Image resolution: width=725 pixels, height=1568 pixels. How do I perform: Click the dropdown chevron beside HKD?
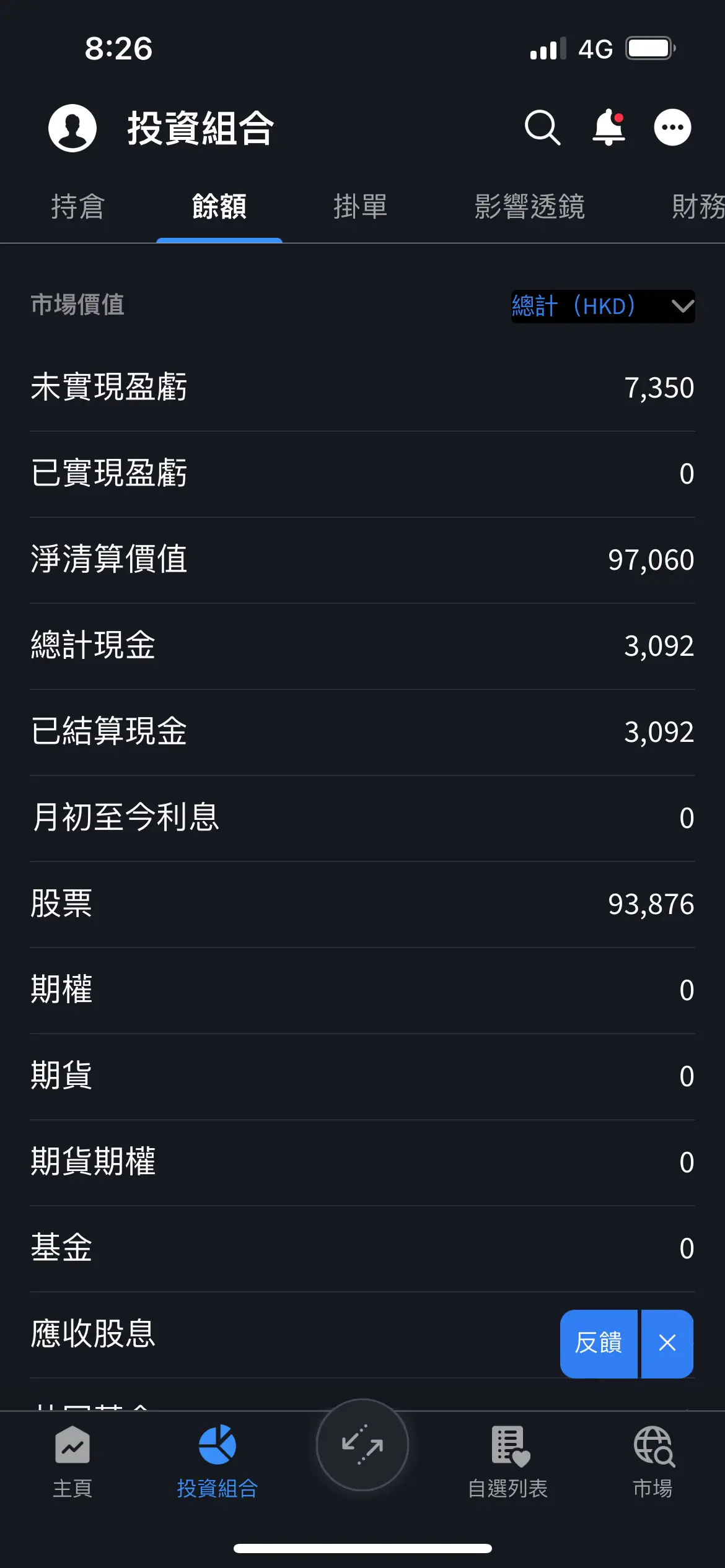coord(683,307)
